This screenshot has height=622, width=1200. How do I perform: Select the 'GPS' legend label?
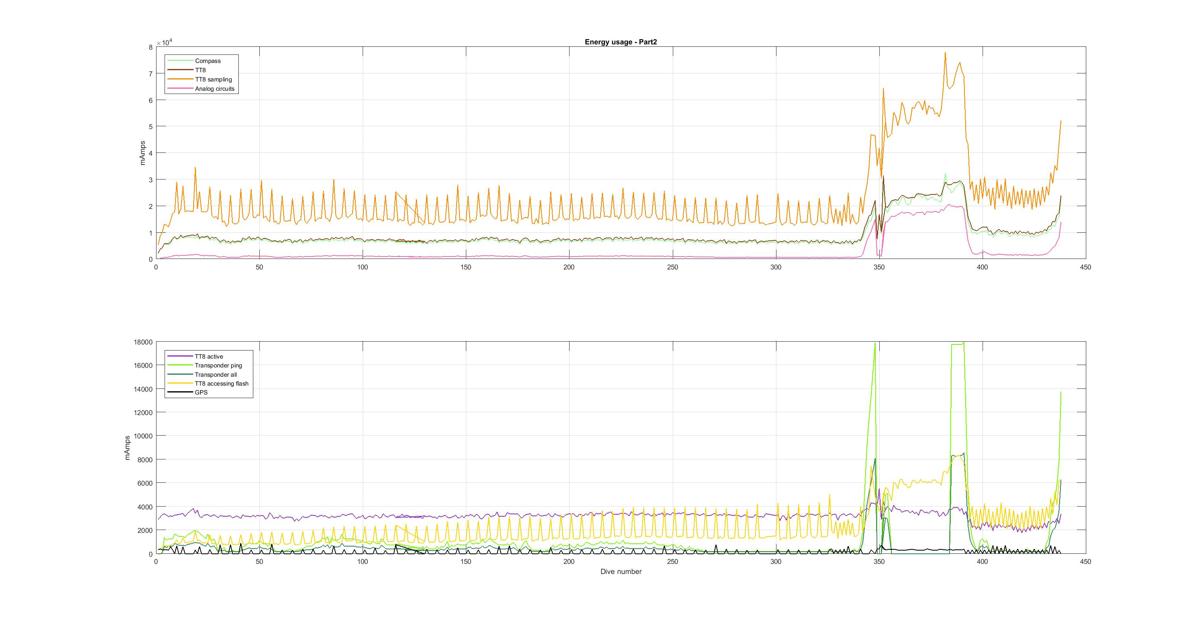pos(201,391)
